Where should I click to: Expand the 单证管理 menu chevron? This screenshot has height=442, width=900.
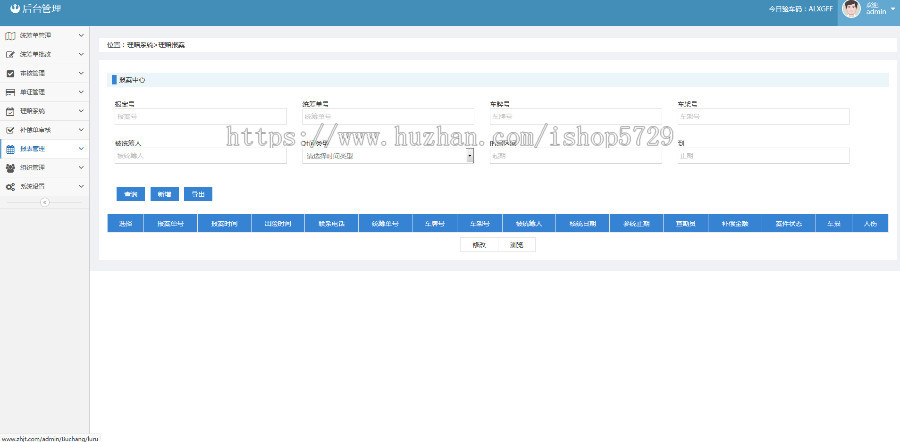click(81, 92)
